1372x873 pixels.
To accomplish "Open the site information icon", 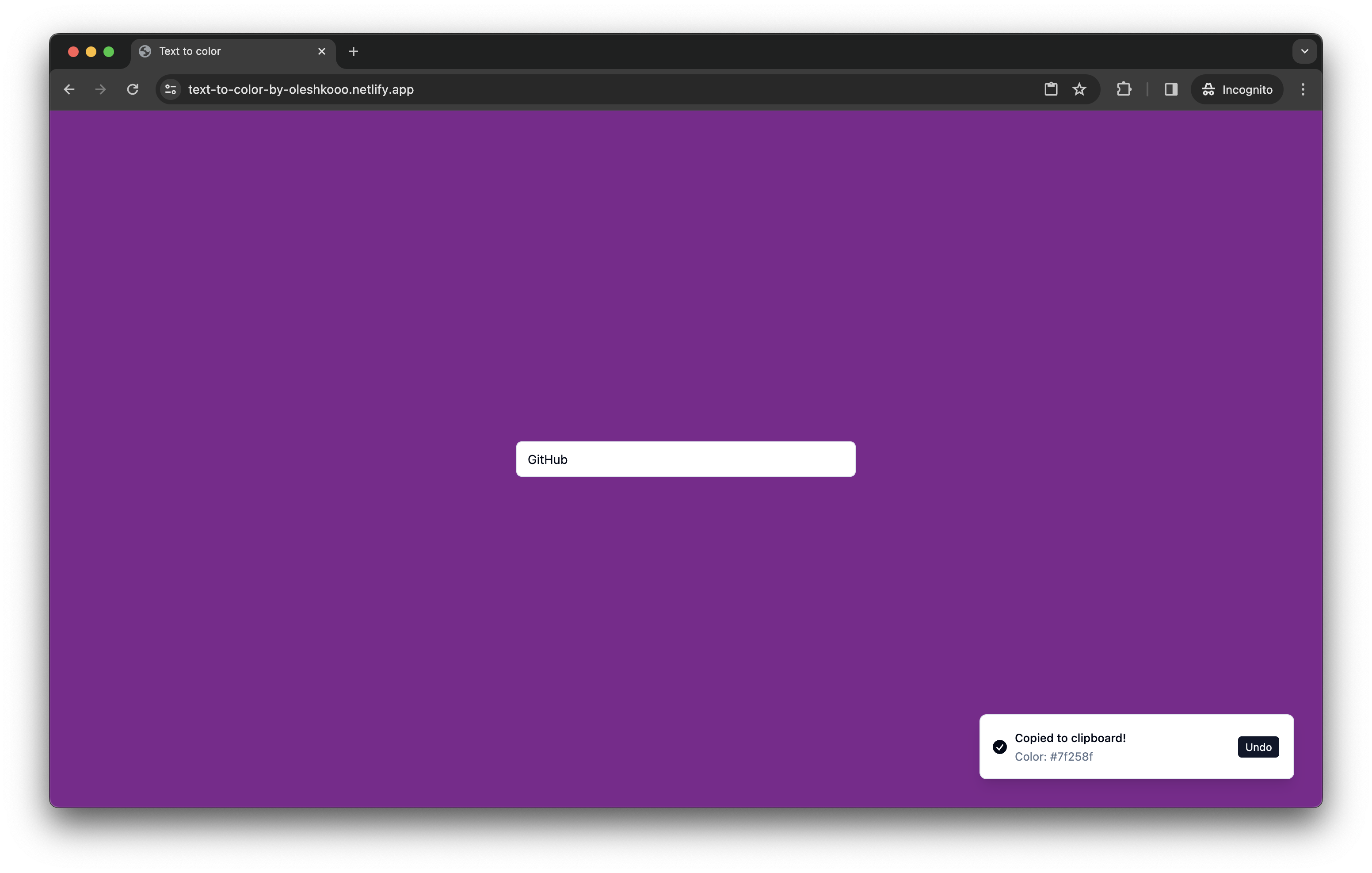I will point(170,89).
